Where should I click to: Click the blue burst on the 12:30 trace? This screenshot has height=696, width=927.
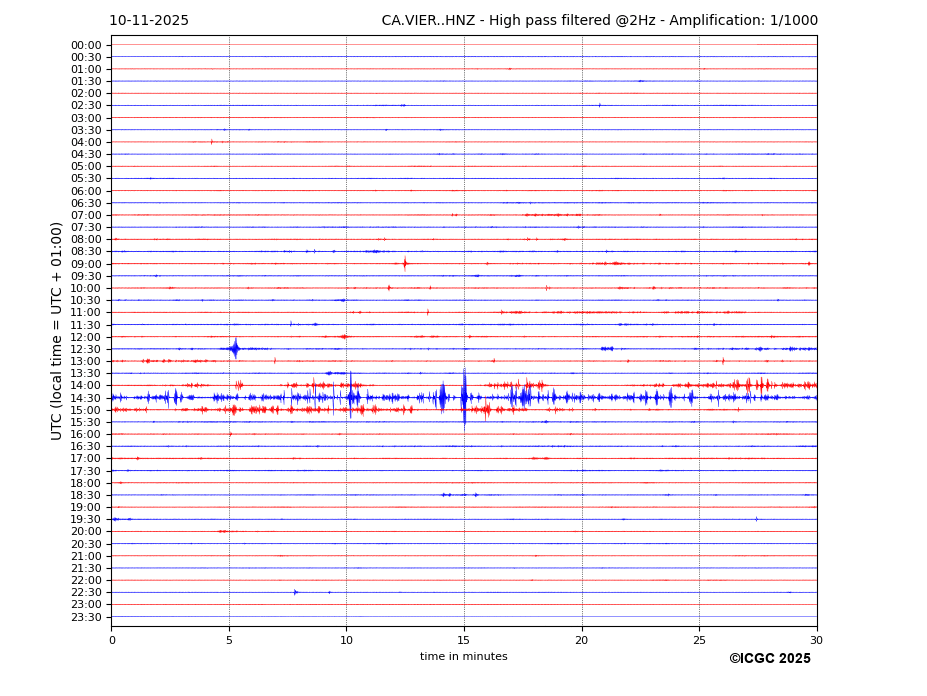tap(235, 348)
